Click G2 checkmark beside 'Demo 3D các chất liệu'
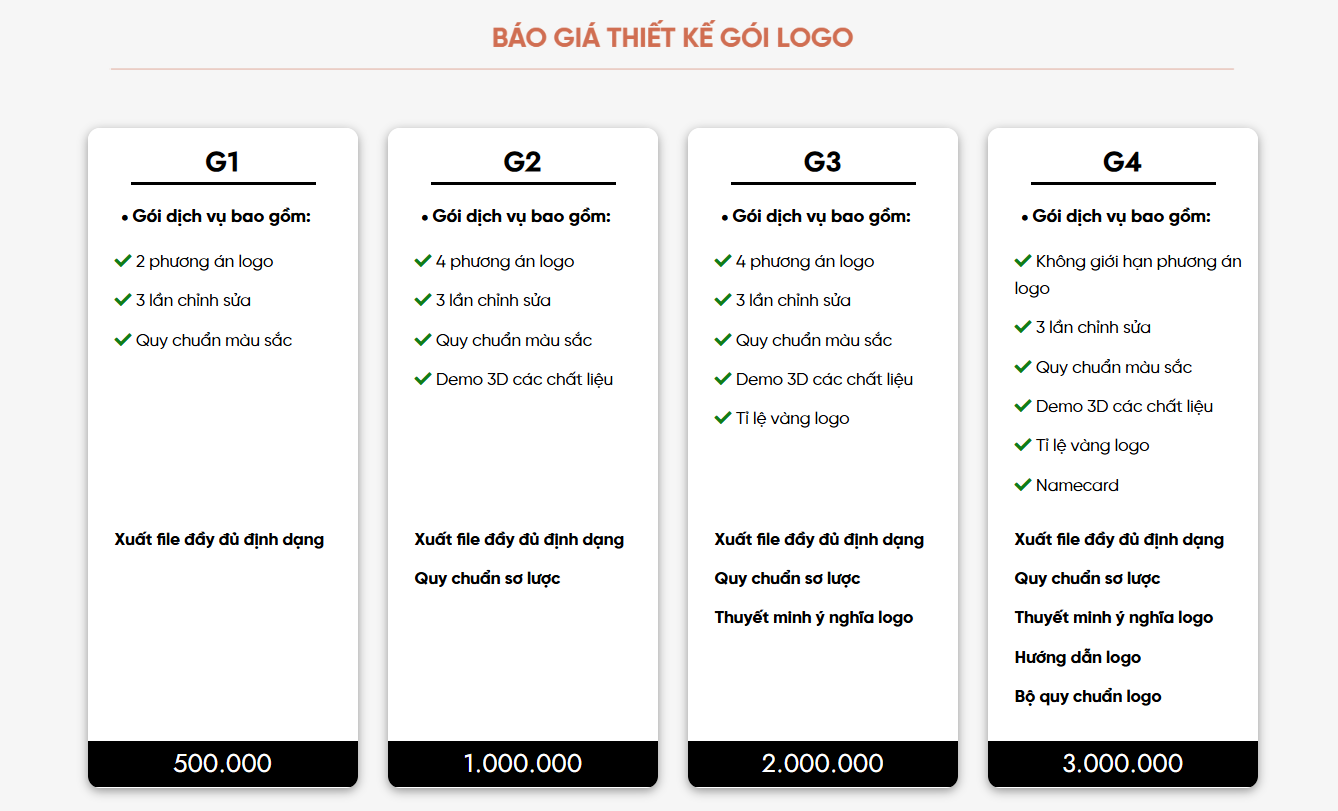The image size is (1338, 811). click(x=423, y=379)
